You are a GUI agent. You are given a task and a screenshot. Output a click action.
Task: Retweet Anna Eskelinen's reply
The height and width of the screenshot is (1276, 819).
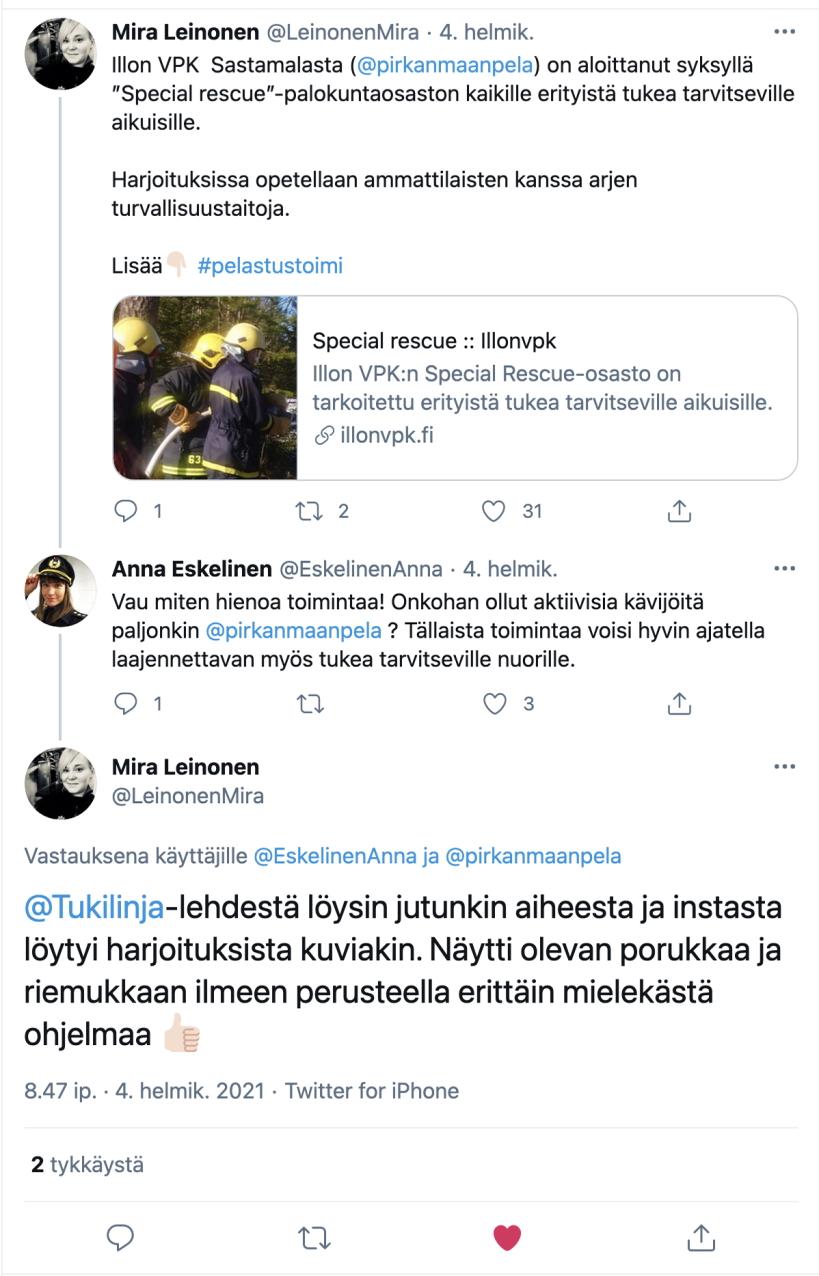311,704
